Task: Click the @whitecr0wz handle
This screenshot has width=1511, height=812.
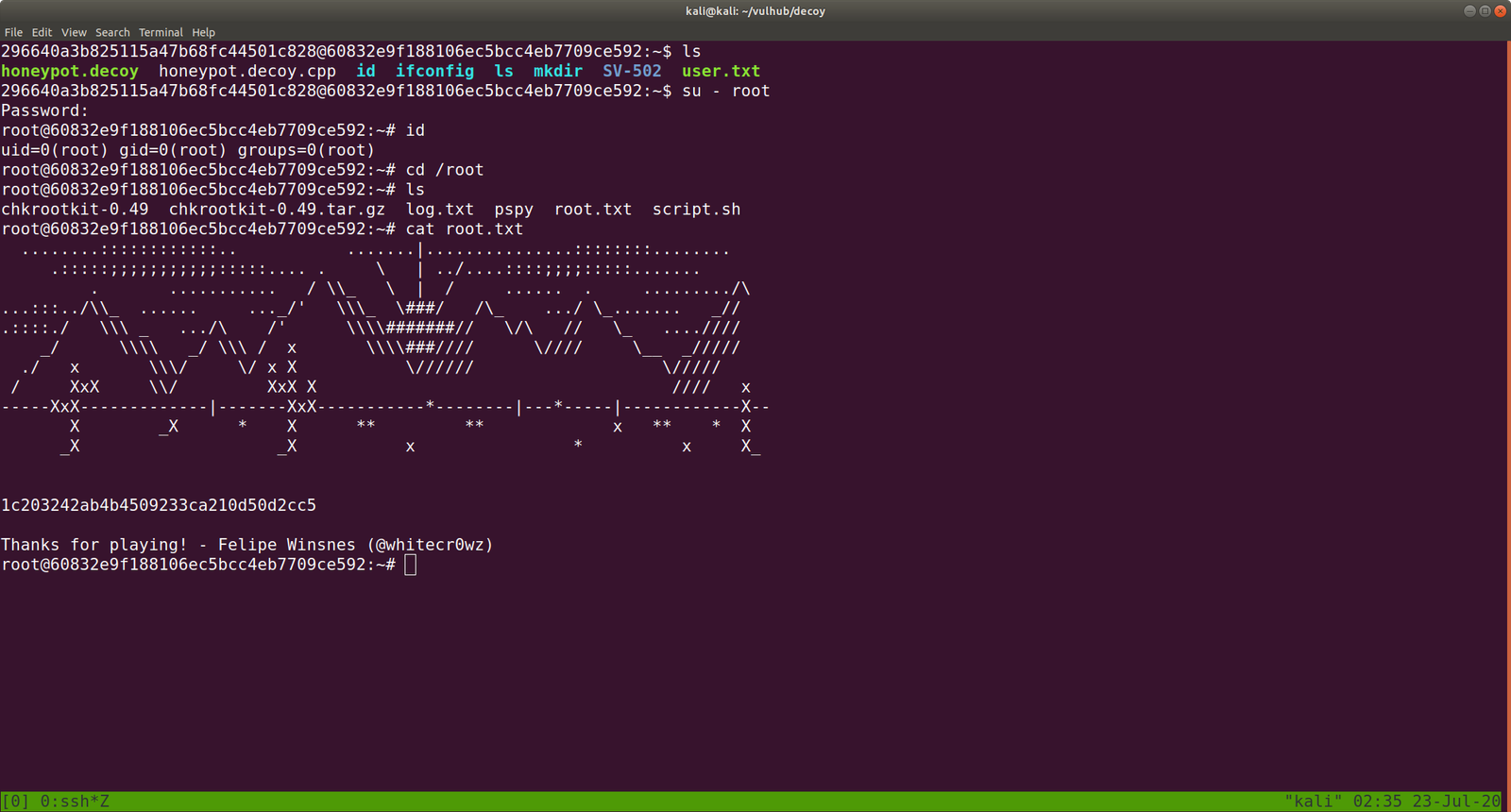Action: click(431, 545)
